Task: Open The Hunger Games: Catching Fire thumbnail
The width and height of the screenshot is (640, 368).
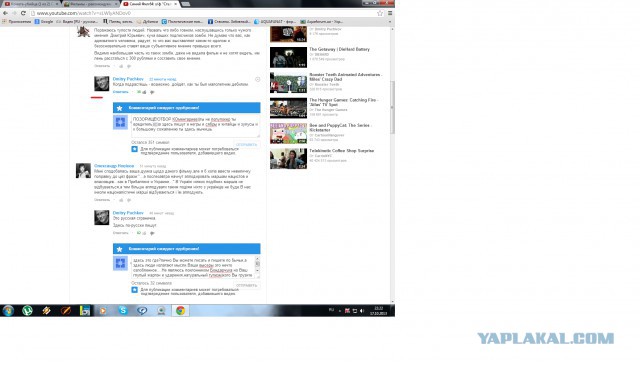Action: click(288, 108)
